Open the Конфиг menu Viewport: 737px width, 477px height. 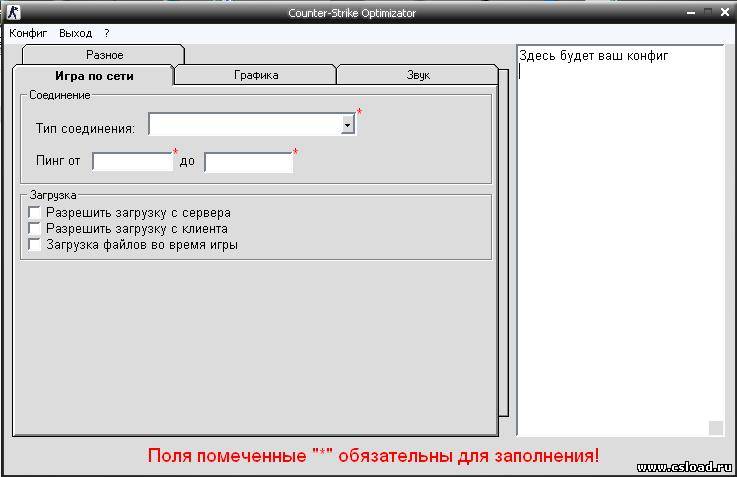coord(28,33)
